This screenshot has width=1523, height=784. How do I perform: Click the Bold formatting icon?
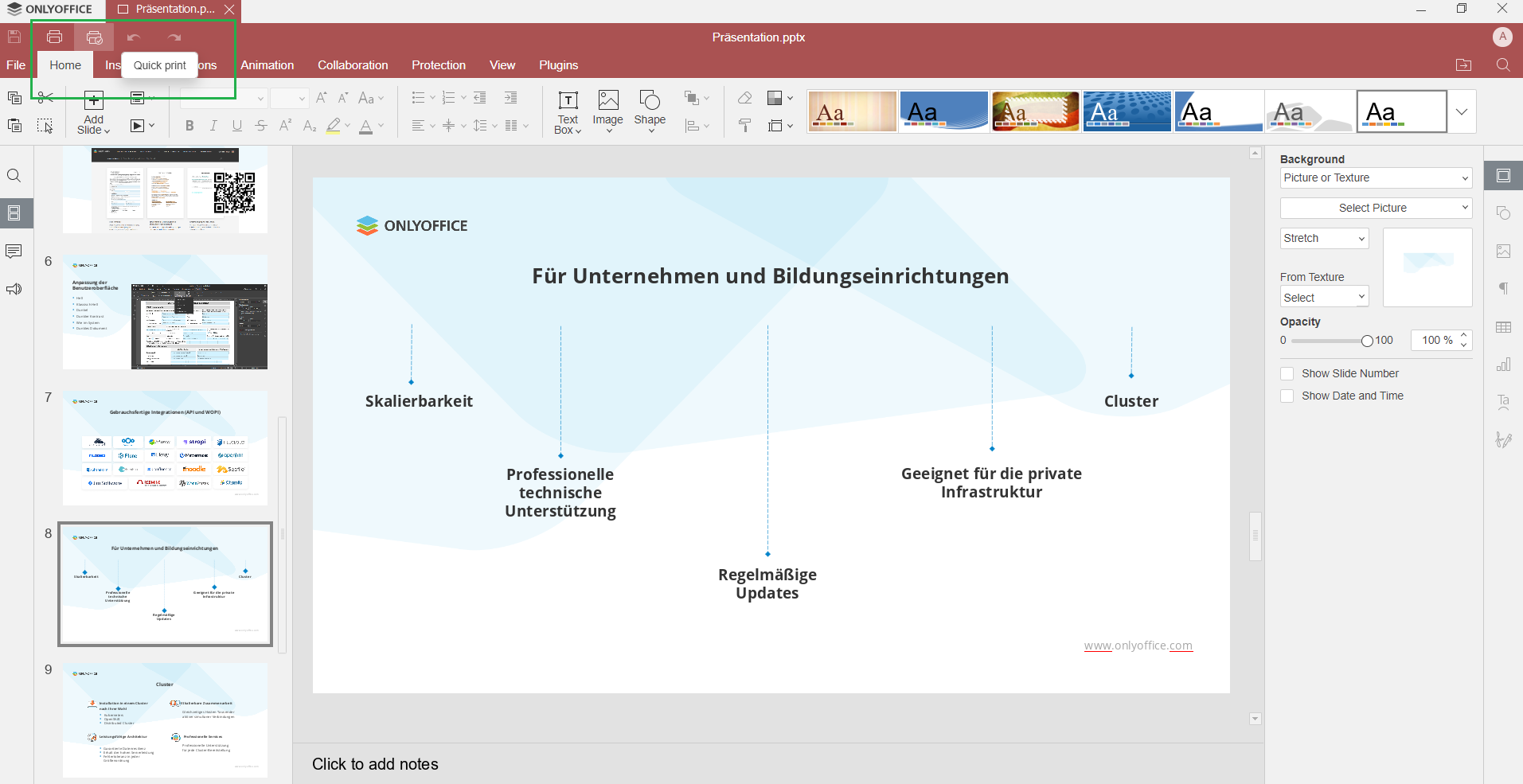pos(189,126)
